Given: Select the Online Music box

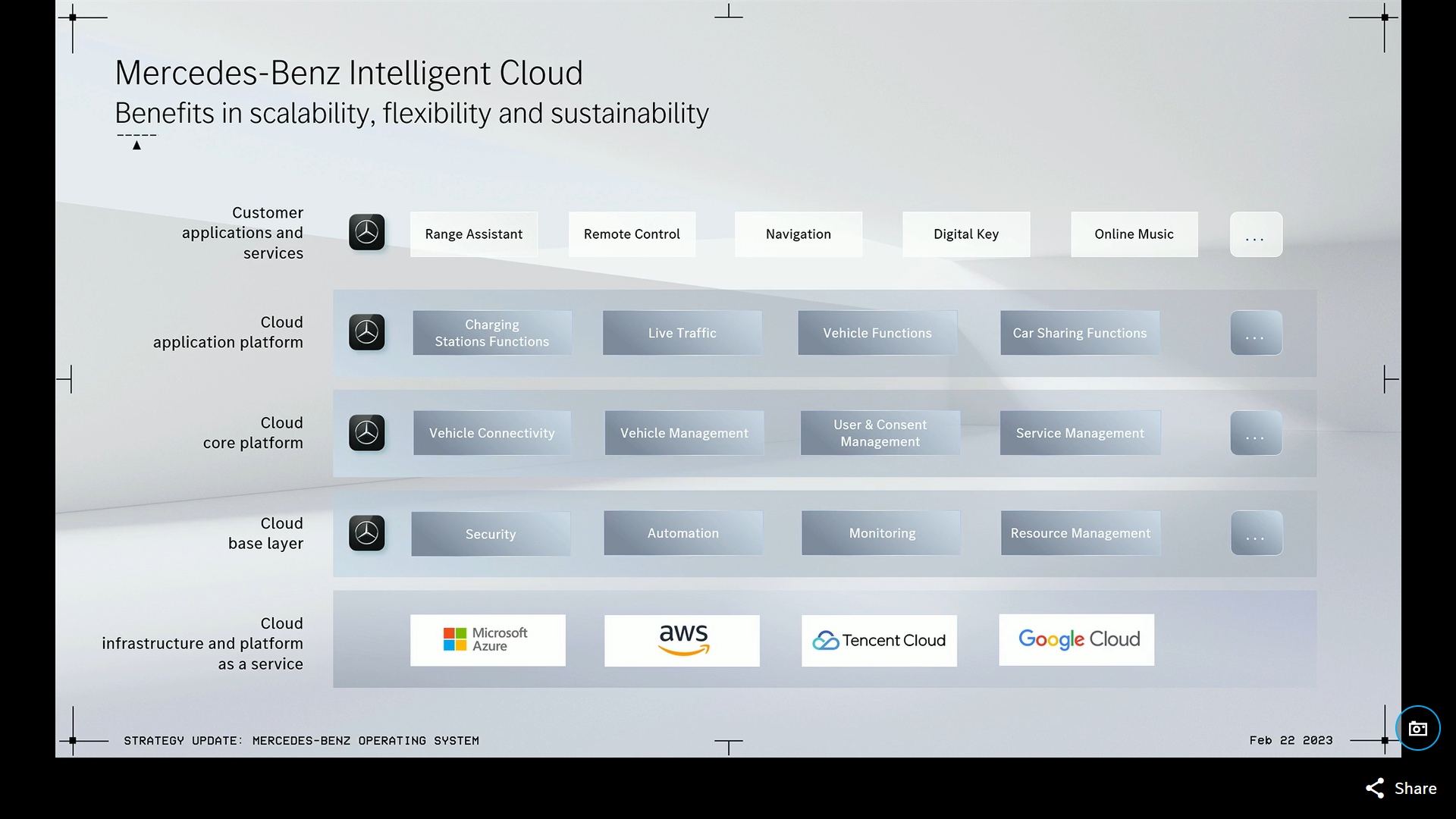Looking at the screenshot, I should pyautogui.click(x=1134, y=234).
